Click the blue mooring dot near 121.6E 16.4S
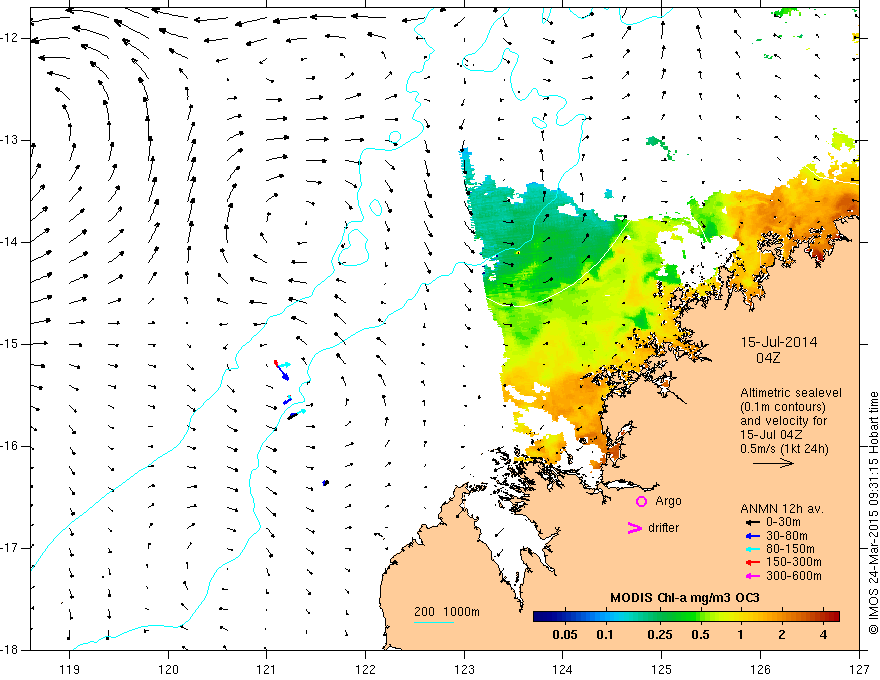 tap(325, 483)
